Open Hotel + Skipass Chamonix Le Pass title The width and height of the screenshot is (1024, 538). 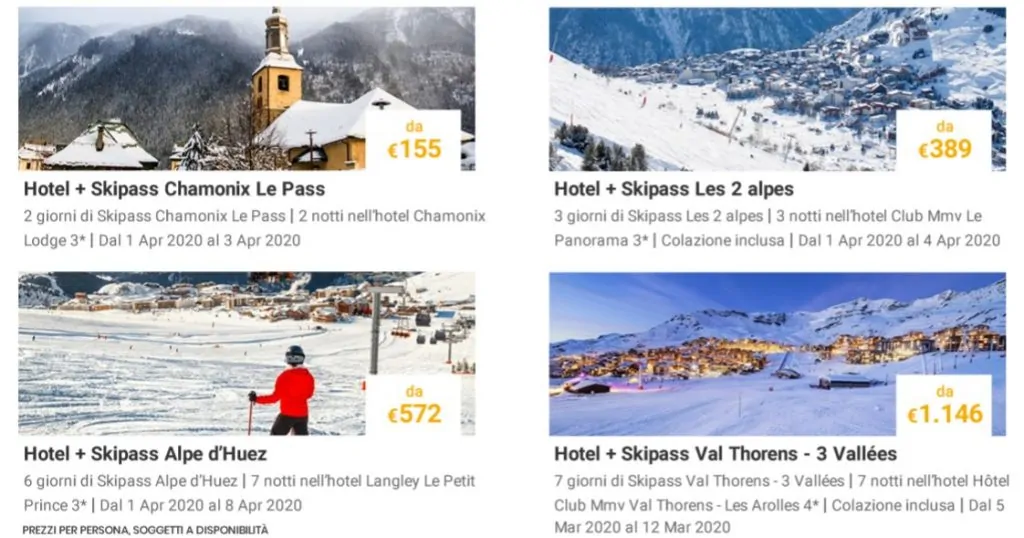[x=174, y=189]
